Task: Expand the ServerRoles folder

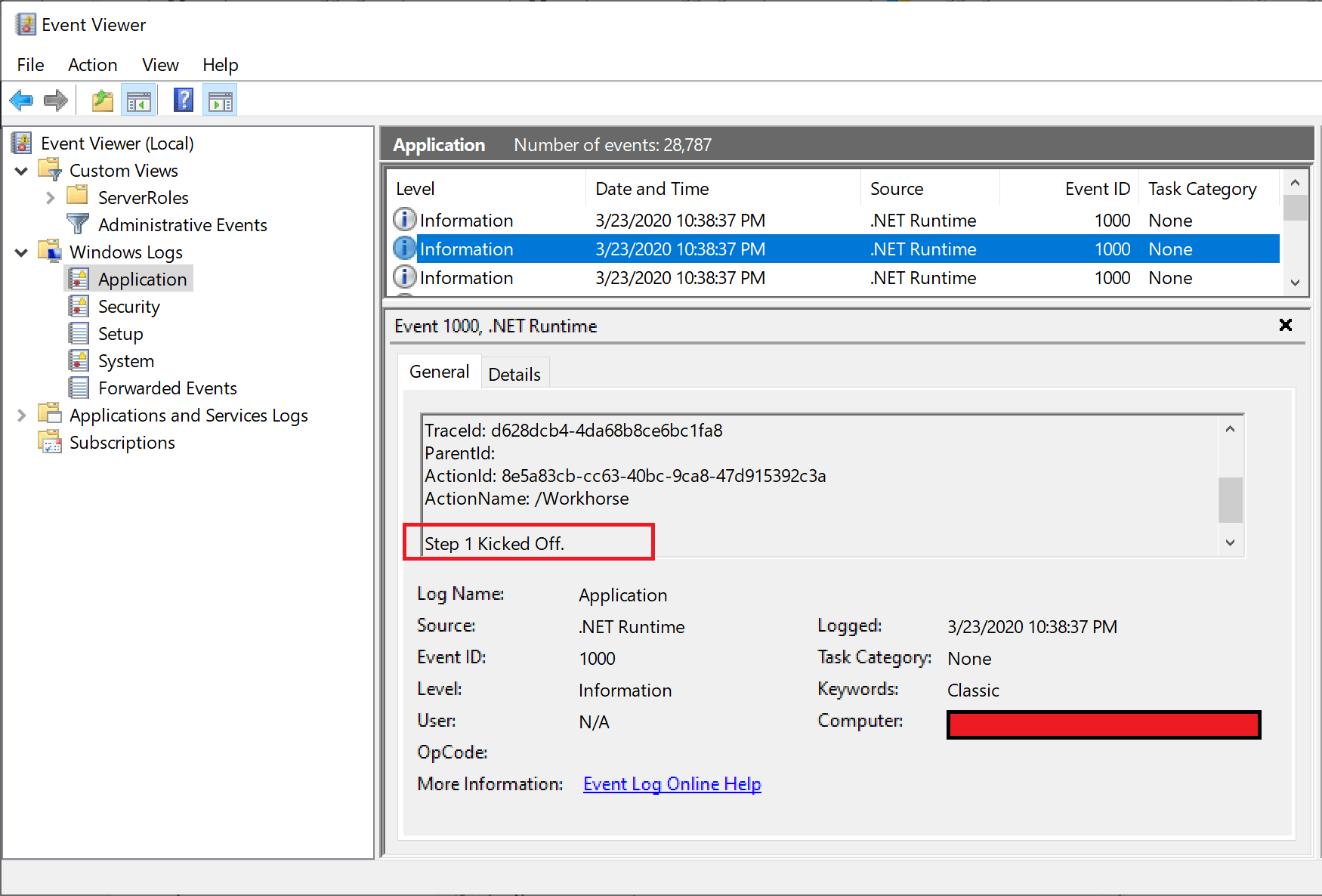Action: 50,198
